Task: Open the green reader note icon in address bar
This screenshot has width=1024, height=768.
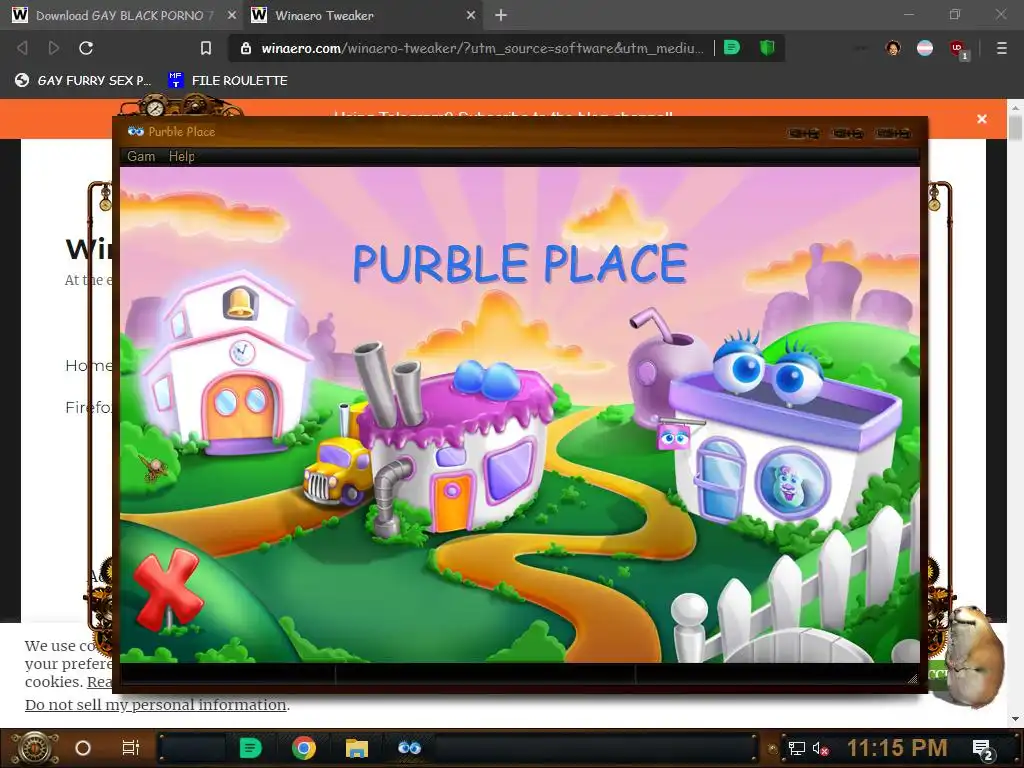Action: click(732, 48)
